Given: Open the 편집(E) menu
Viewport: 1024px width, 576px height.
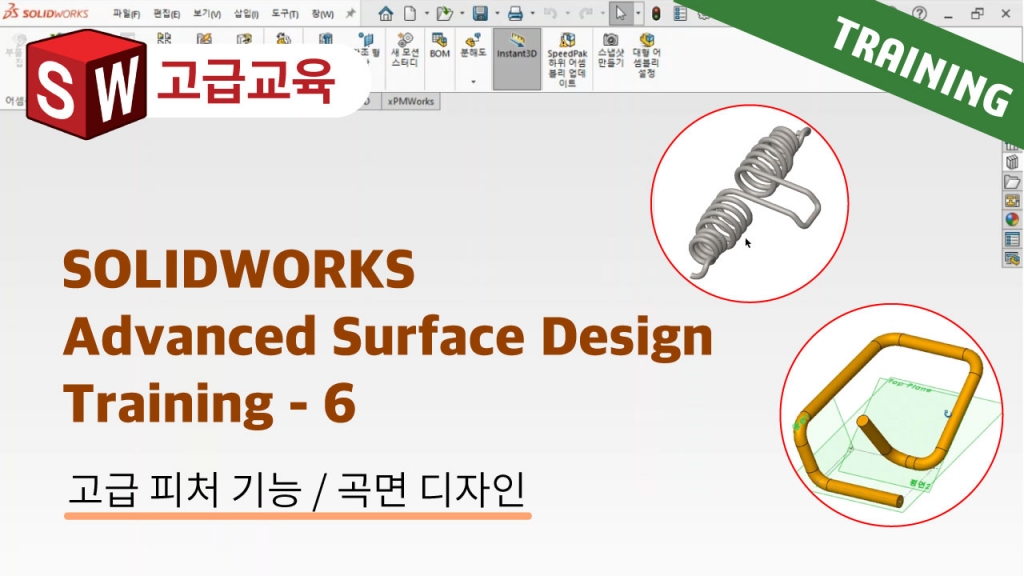Looking at the screenshot, I should pos(167,14).
